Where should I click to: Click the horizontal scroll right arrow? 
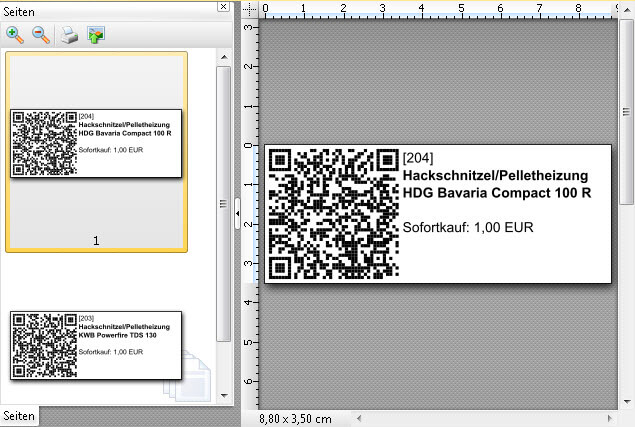coord(610,418)
